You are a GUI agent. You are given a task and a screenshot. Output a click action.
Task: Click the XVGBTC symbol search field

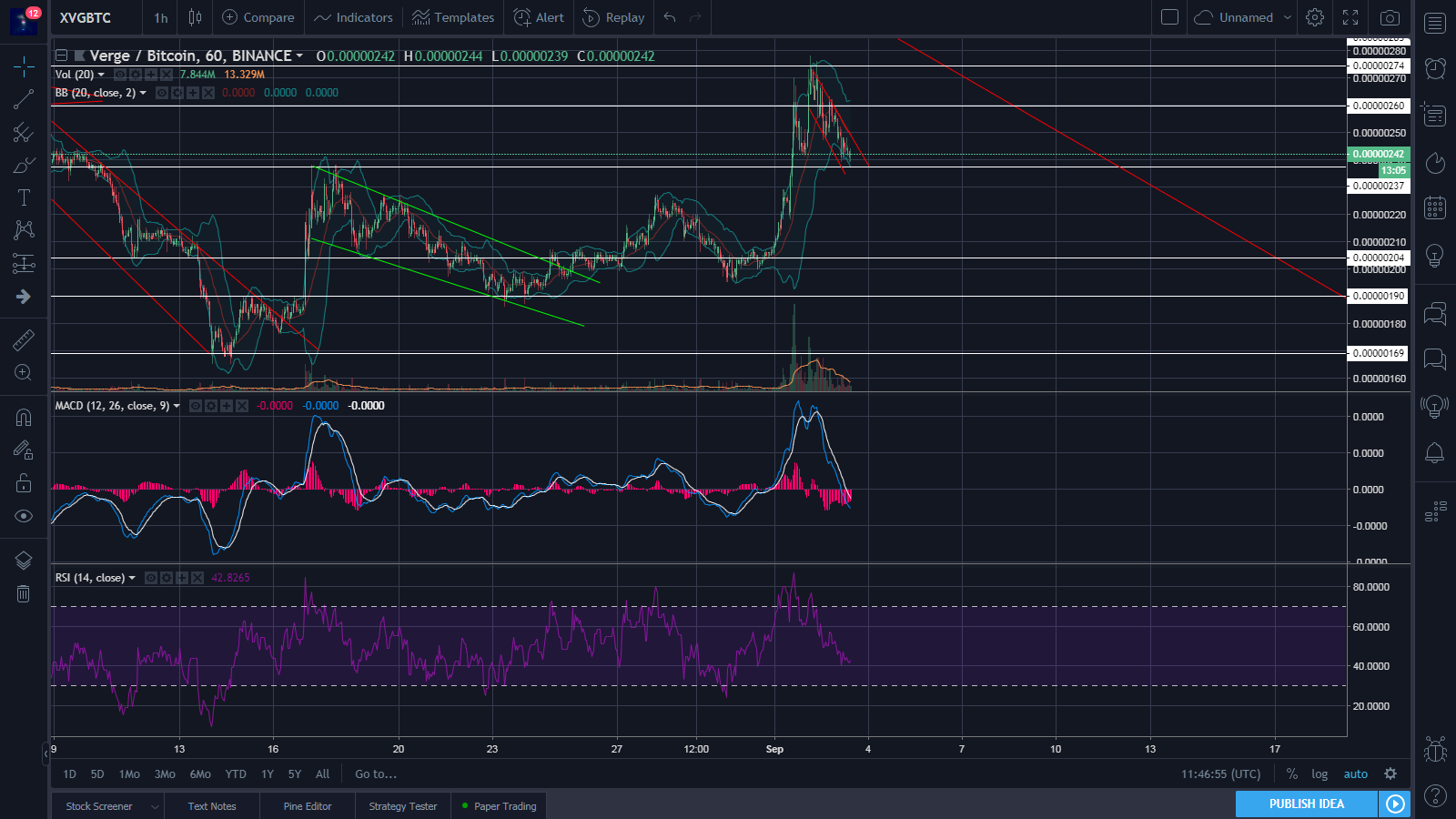96,17
